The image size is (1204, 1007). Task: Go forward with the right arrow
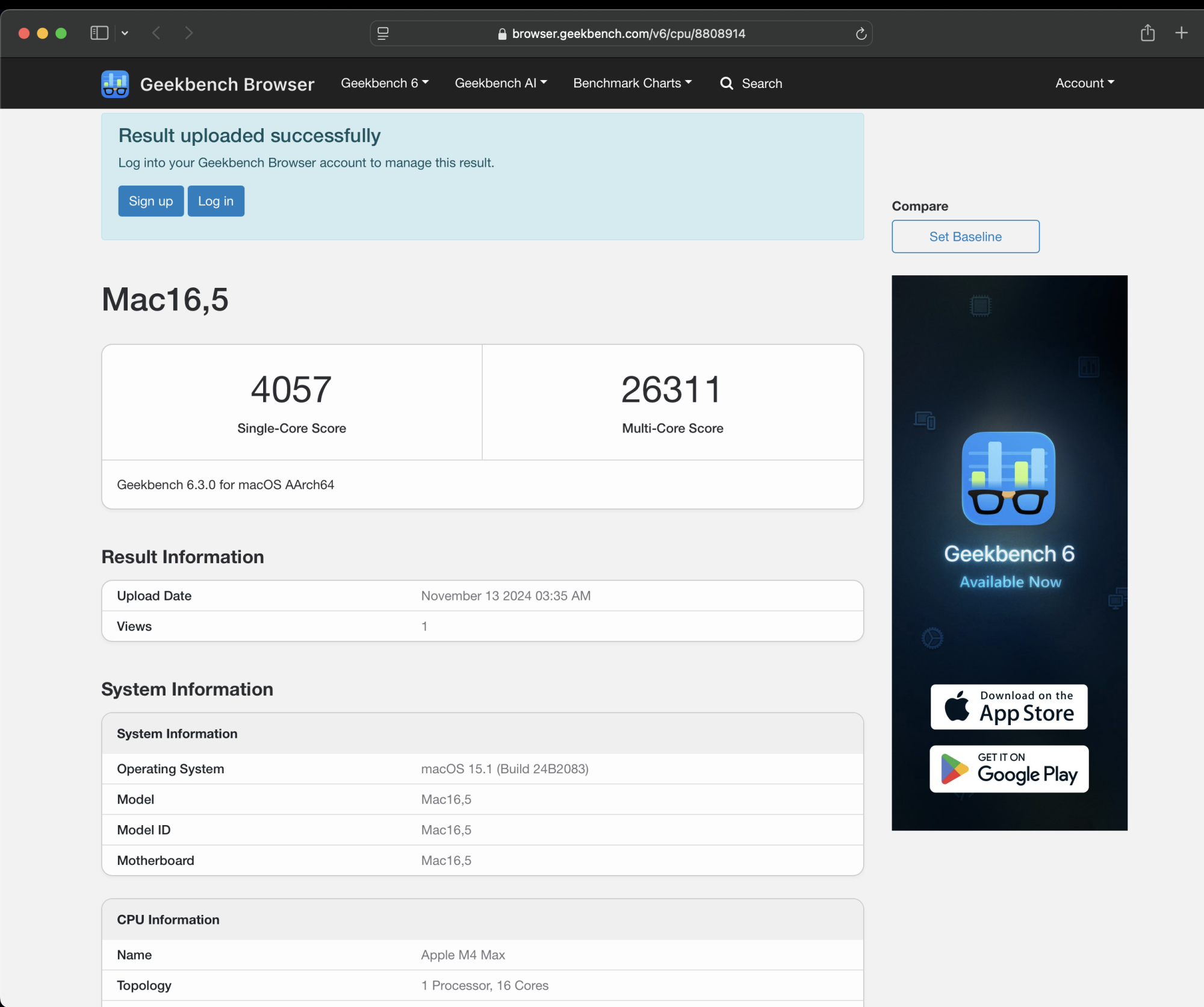point(189,33)
